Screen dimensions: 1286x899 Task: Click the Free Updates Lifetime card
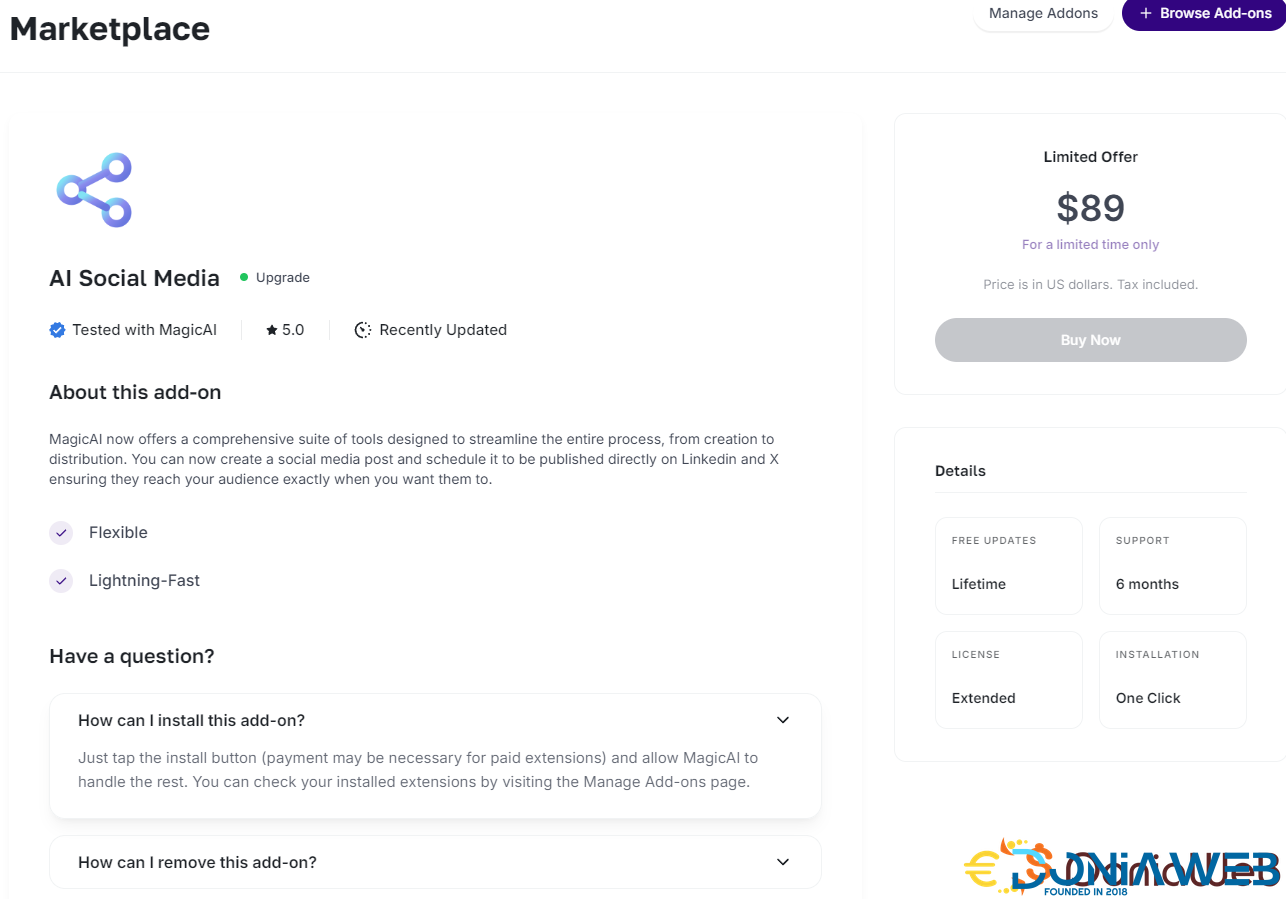(1008, 565)
